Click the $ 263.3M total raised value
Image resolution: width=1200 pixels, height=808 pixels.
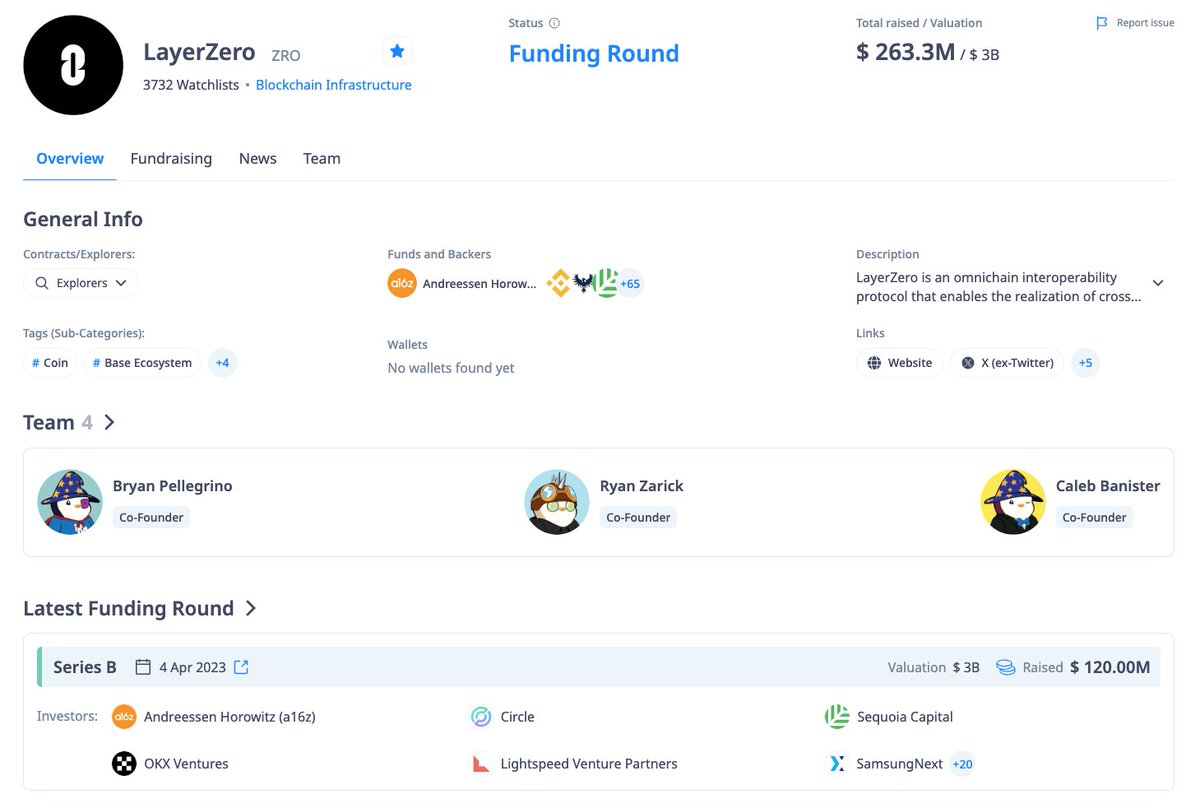906,52
